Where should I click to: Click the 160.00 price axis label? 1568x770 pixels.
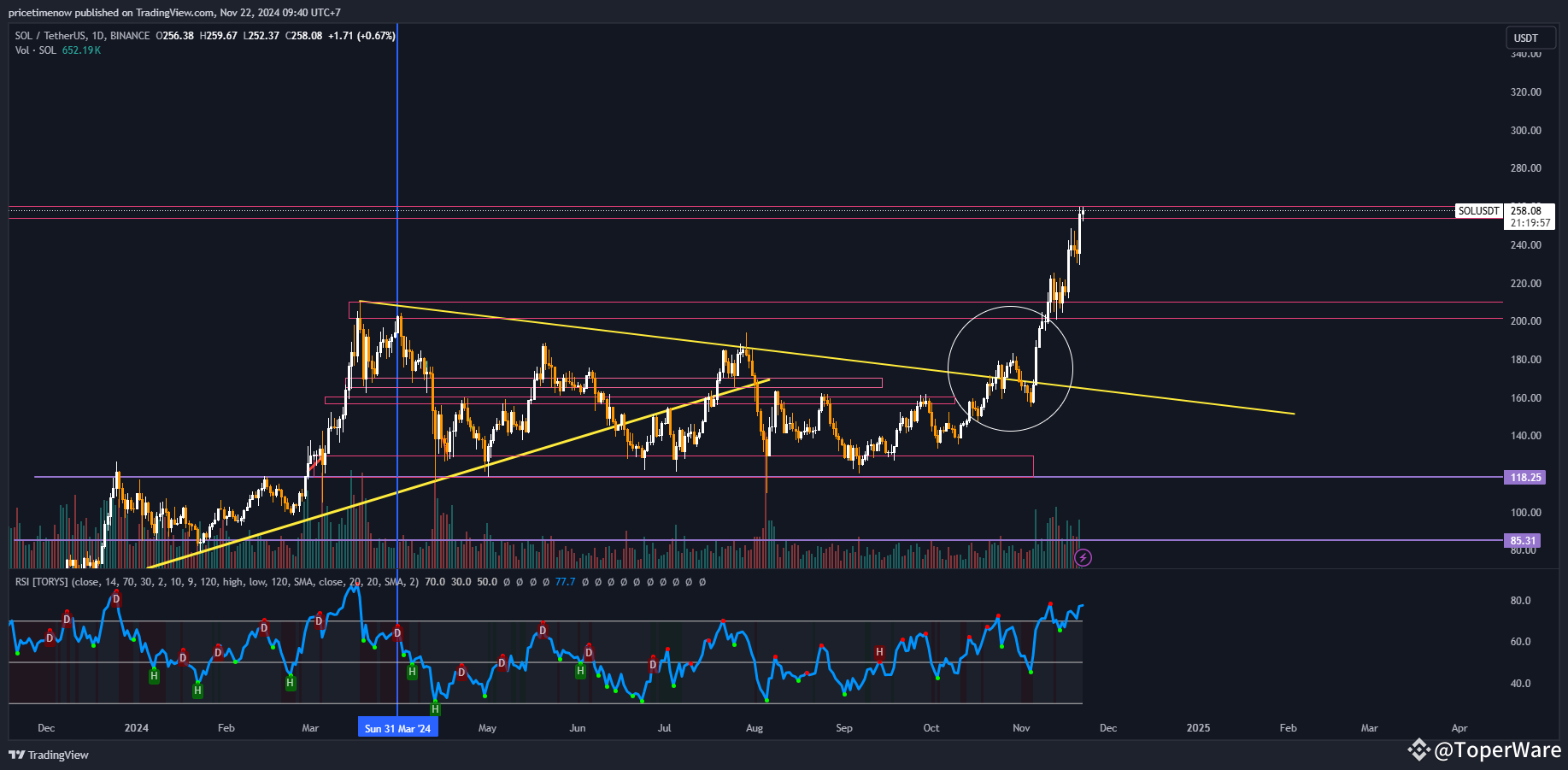tap(1526, 398)
